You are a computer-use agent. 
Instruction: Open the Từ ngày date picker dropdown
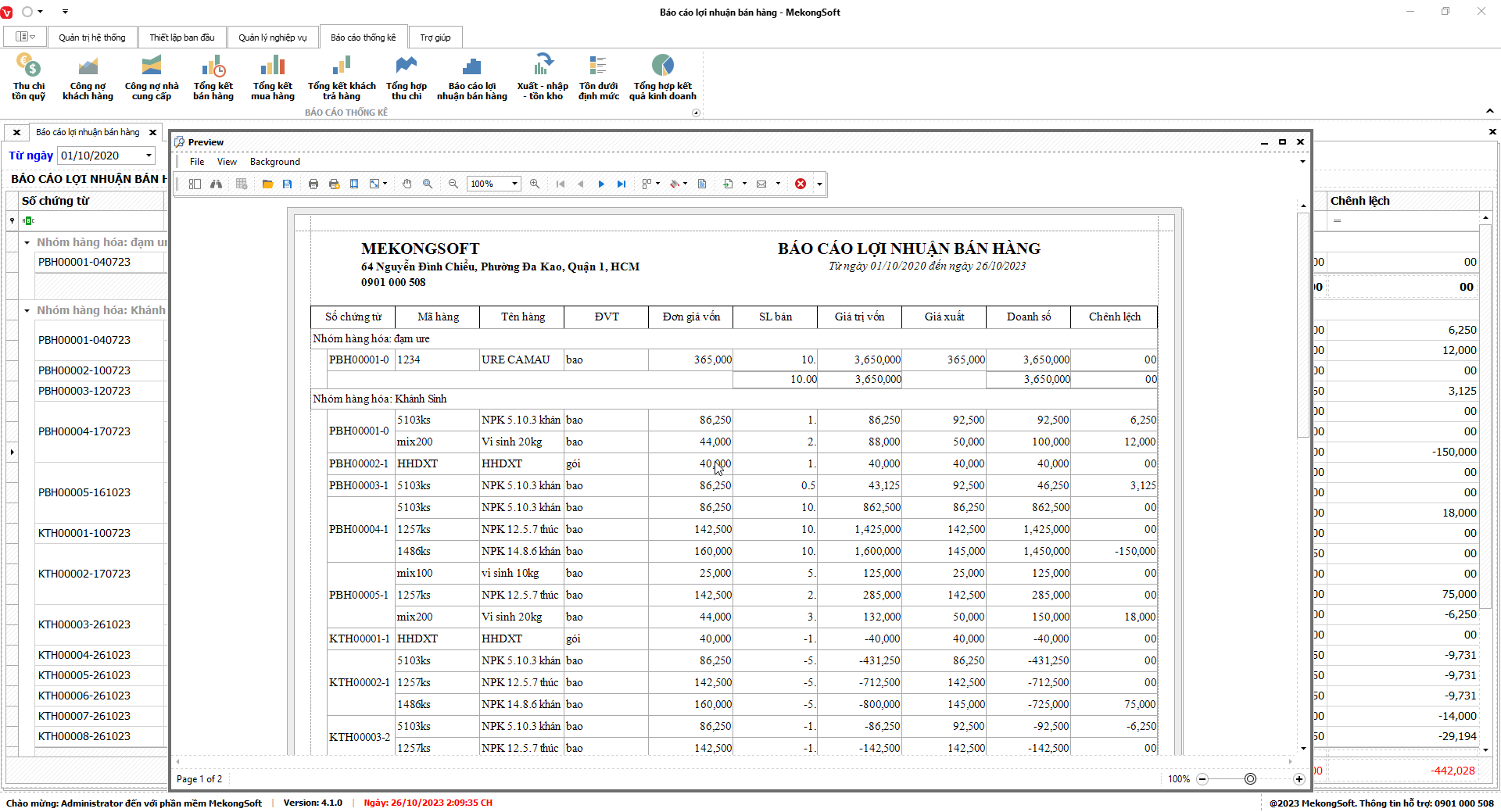pyautogui.click(x=149, y=156)
